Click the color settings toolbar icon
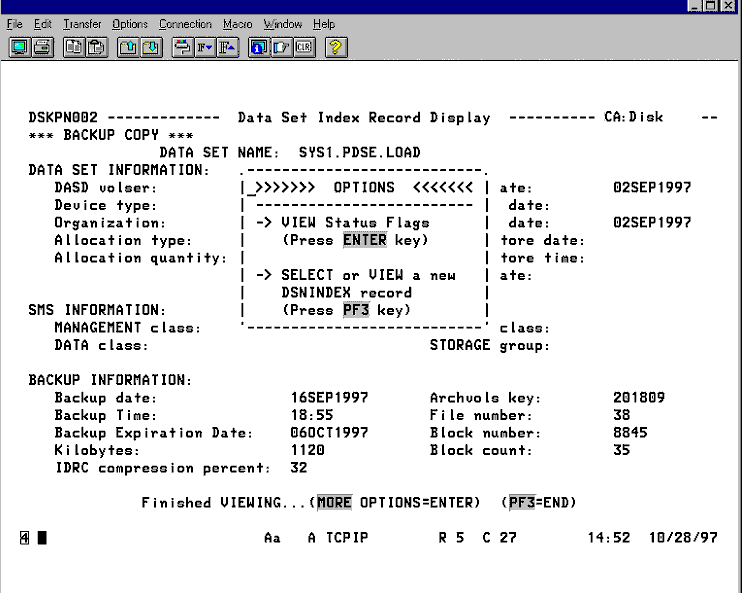 [181, 47]
